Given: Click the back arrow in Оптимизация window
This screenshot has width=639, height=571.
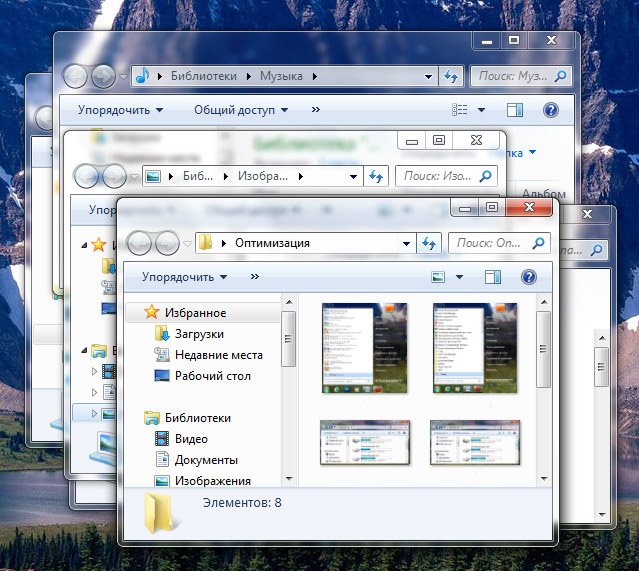Looking at the screenshot, I should coord(140,243).
